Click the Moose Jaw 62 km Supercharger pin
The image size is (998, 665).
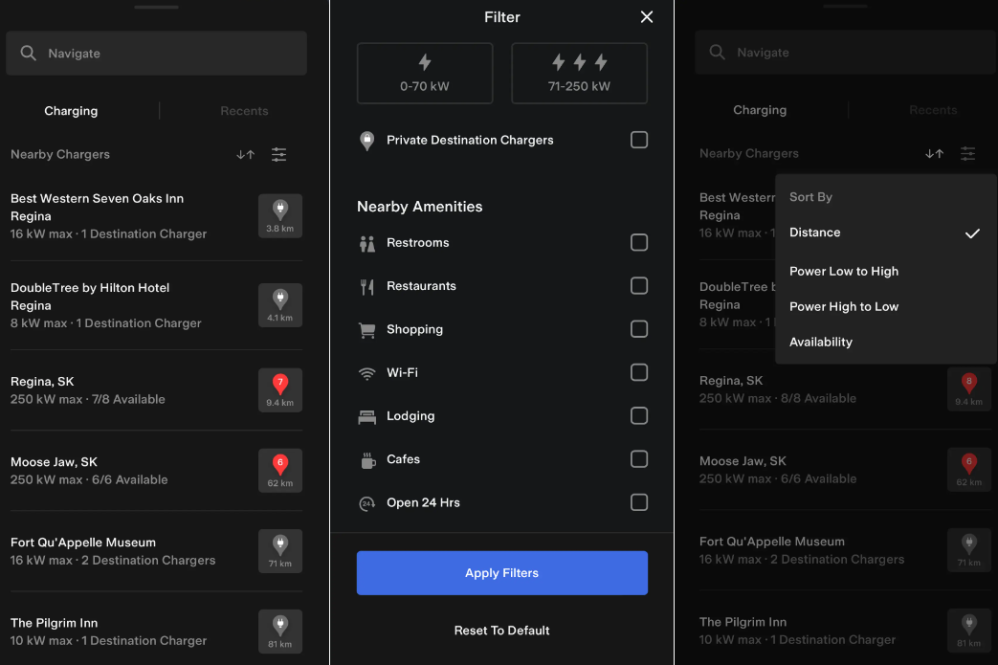[x=280, y=471]
